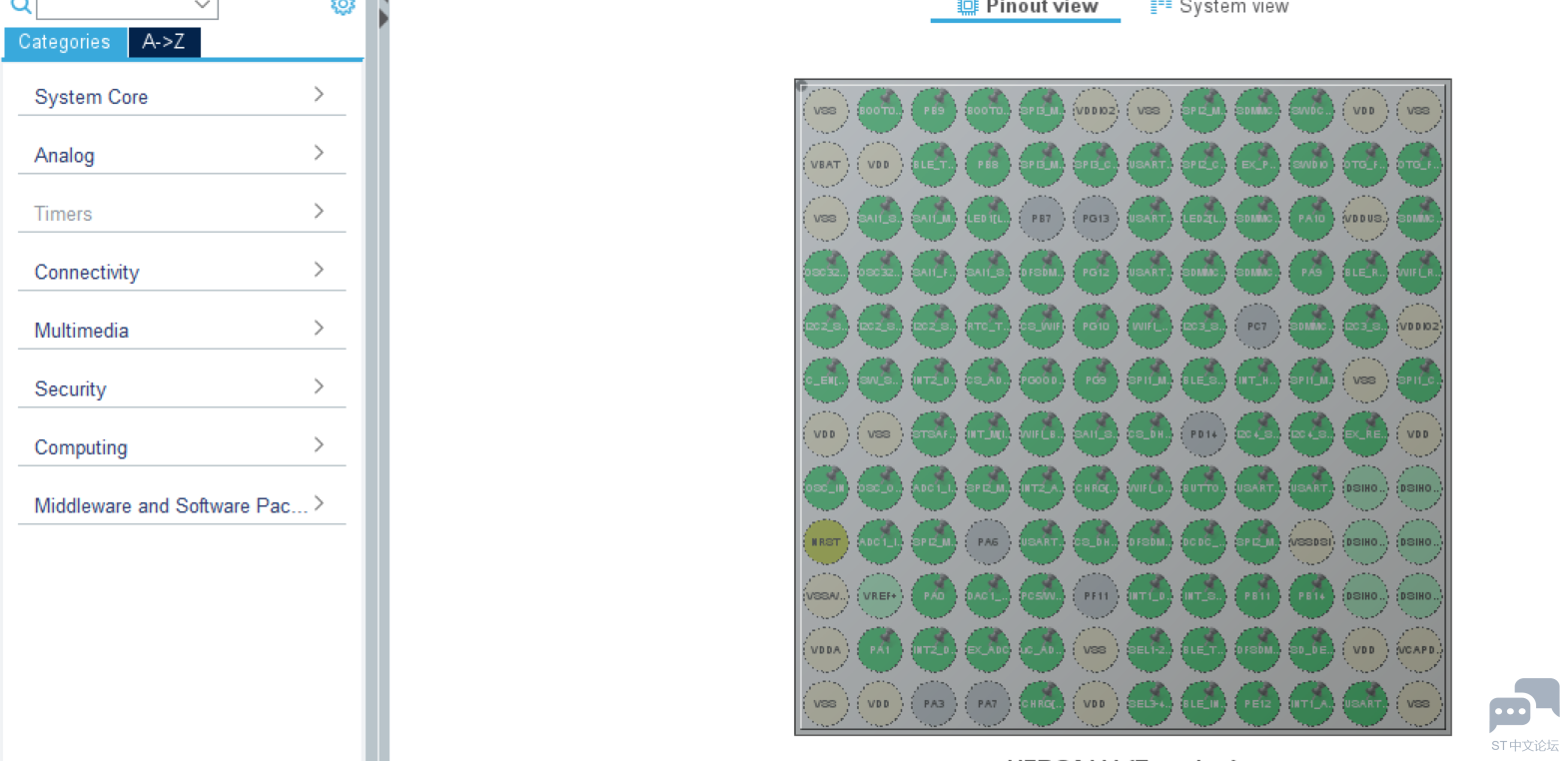Select the SEL1-2 pin
The image size is (1568, 761).
(1150, 650)
